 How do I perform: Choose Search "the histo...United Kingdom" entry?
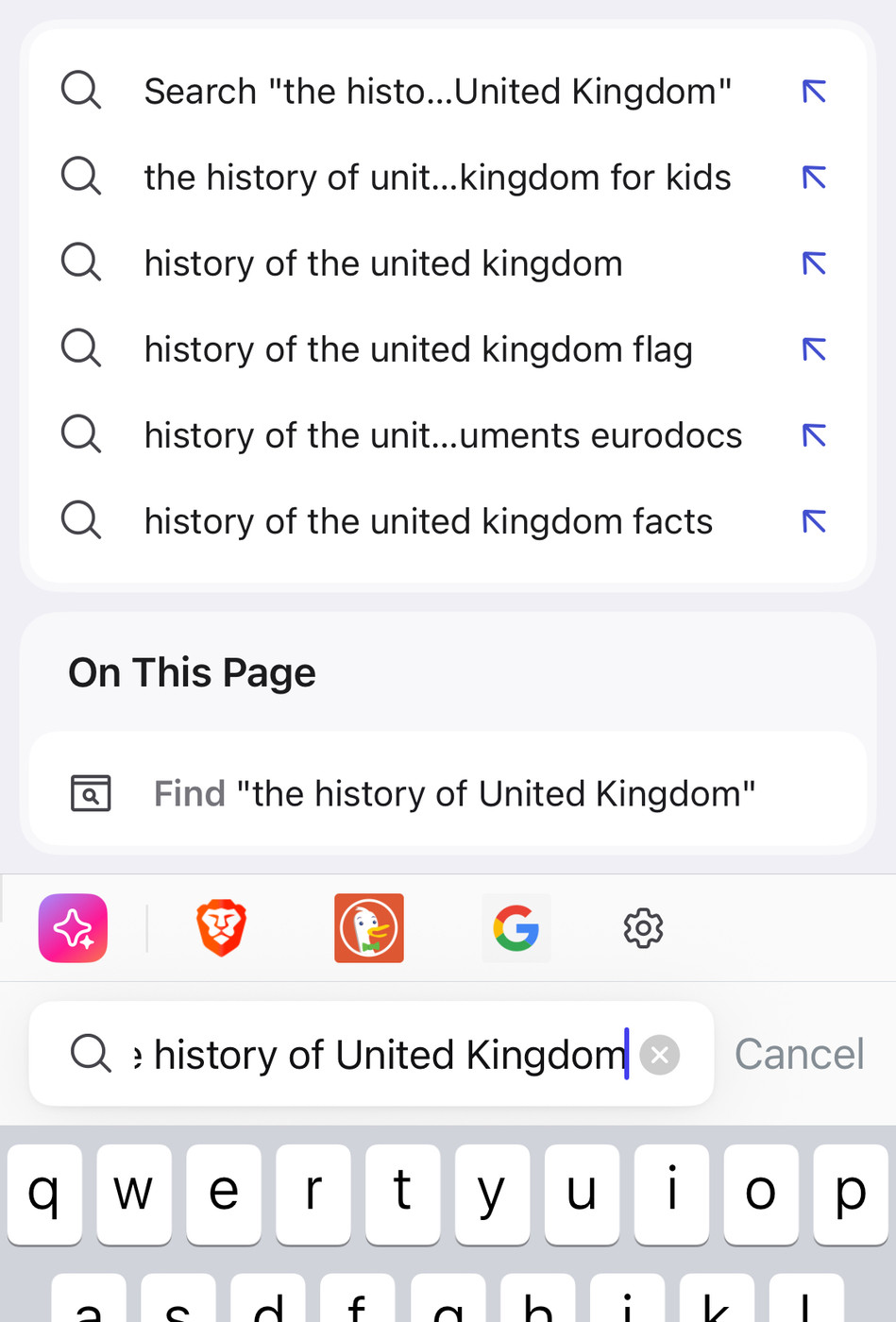[437, 92]
